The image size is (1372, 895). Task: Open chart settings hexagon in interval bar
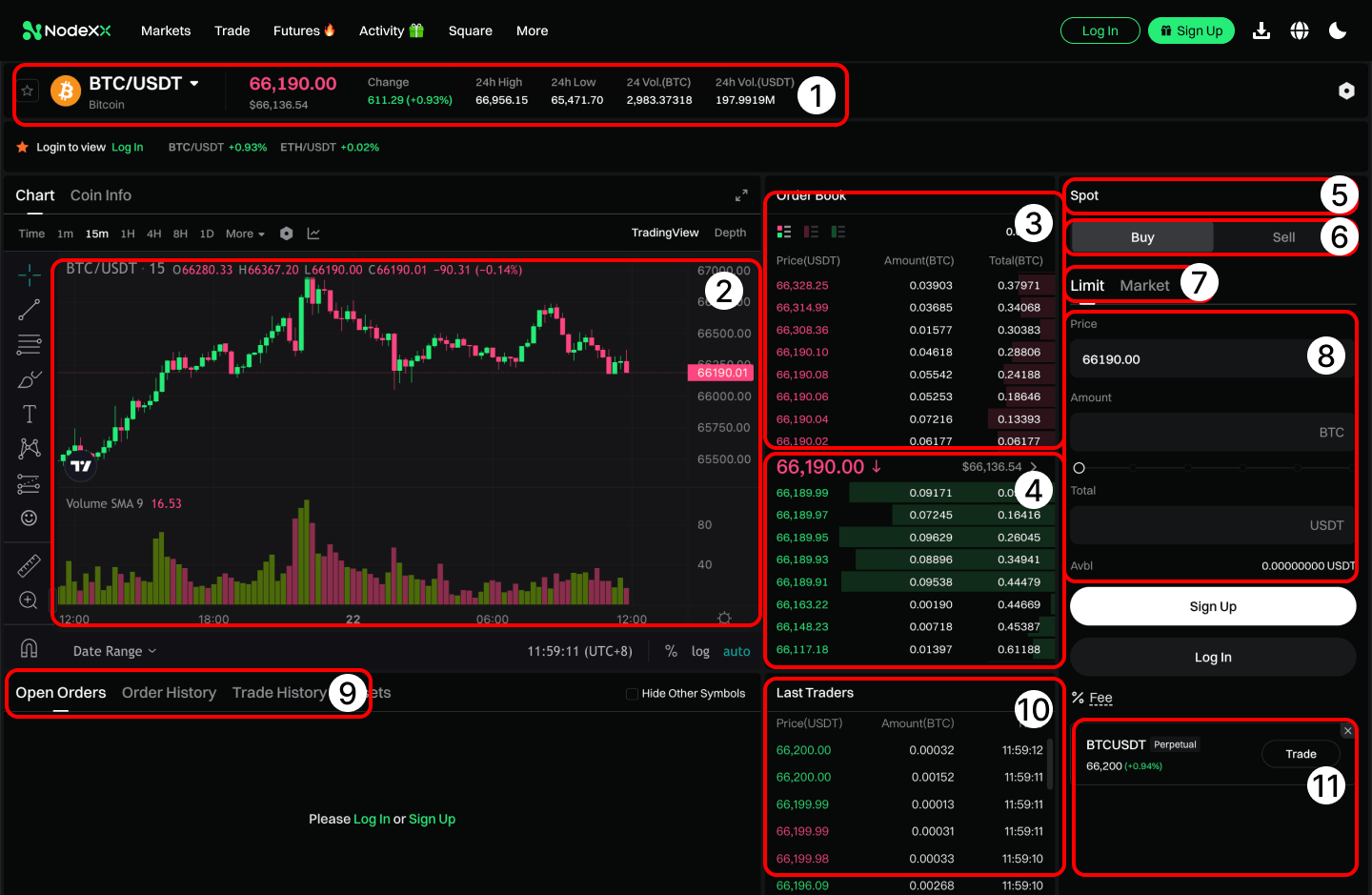[287, 234]
